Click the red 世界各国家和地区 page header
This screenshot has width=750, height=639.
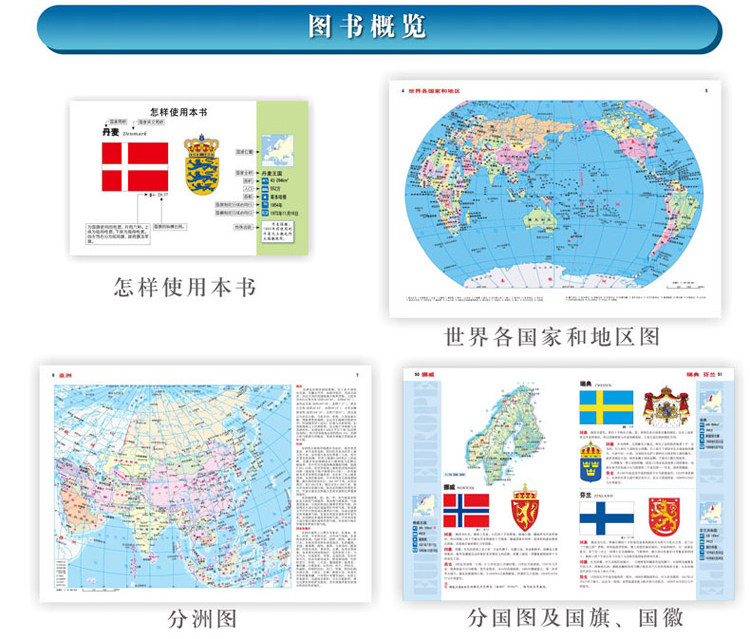tap(434, 91)
